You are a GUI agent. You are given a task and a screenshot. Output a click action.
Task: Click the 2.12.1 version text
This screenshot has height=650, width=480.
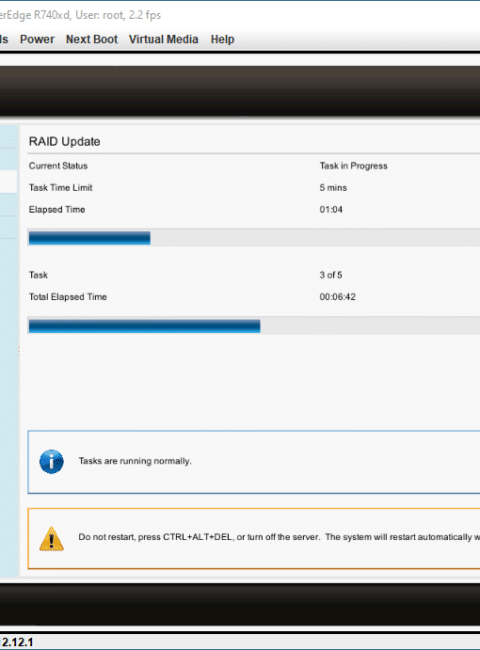point(17,642)
